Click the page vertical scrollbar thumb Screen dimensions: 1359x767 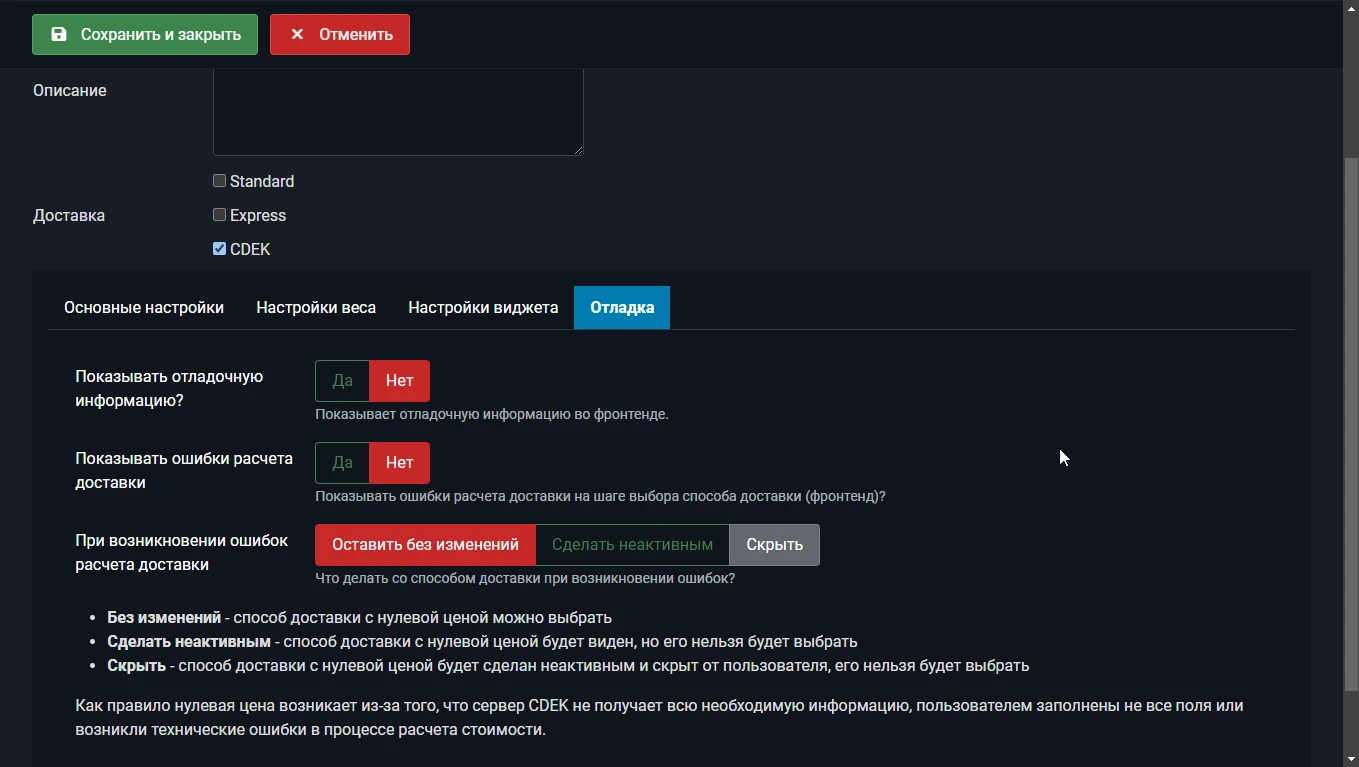tap(1351, 425)
